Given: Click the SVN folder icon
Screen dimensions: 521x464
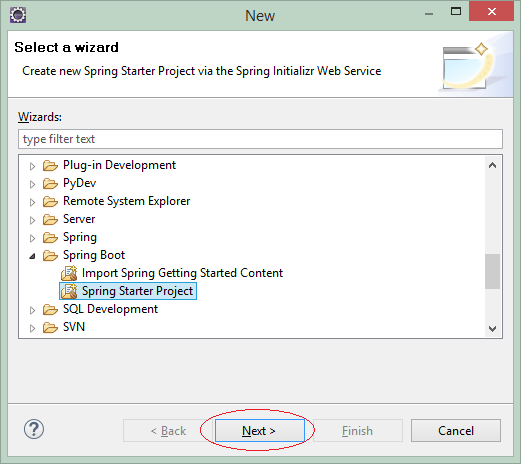Looking at the screenshot, I should (50, 327).
